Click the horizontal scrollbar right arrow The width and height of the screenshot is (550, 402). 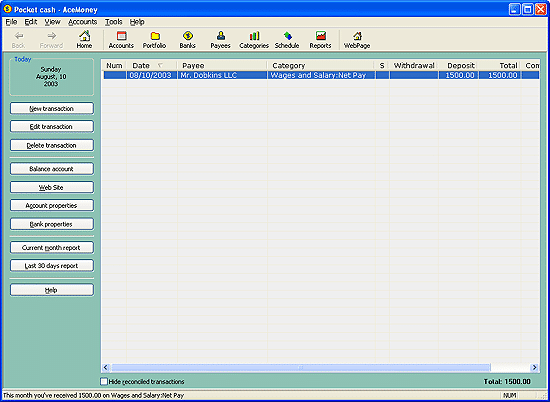point(534,367)
